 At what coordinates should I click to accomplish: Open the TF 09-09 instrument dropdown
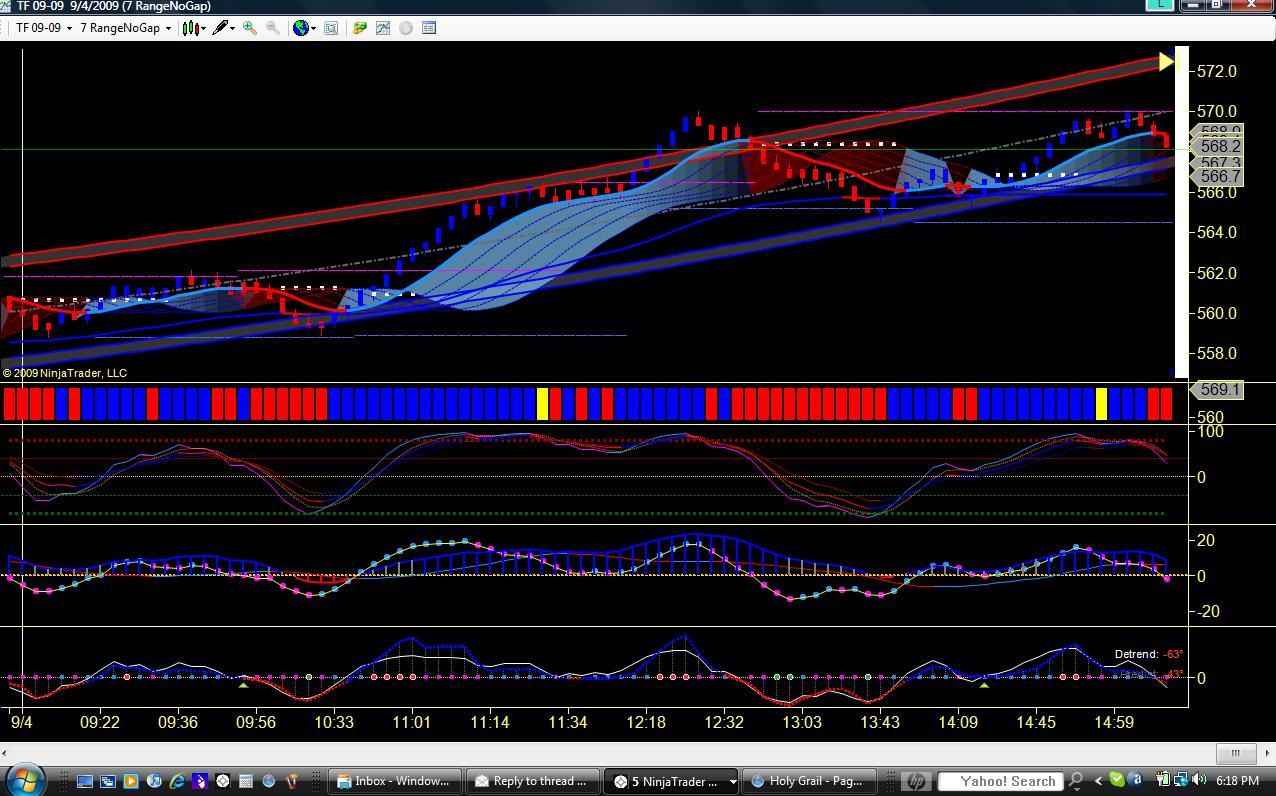click(x=43, y=28)
